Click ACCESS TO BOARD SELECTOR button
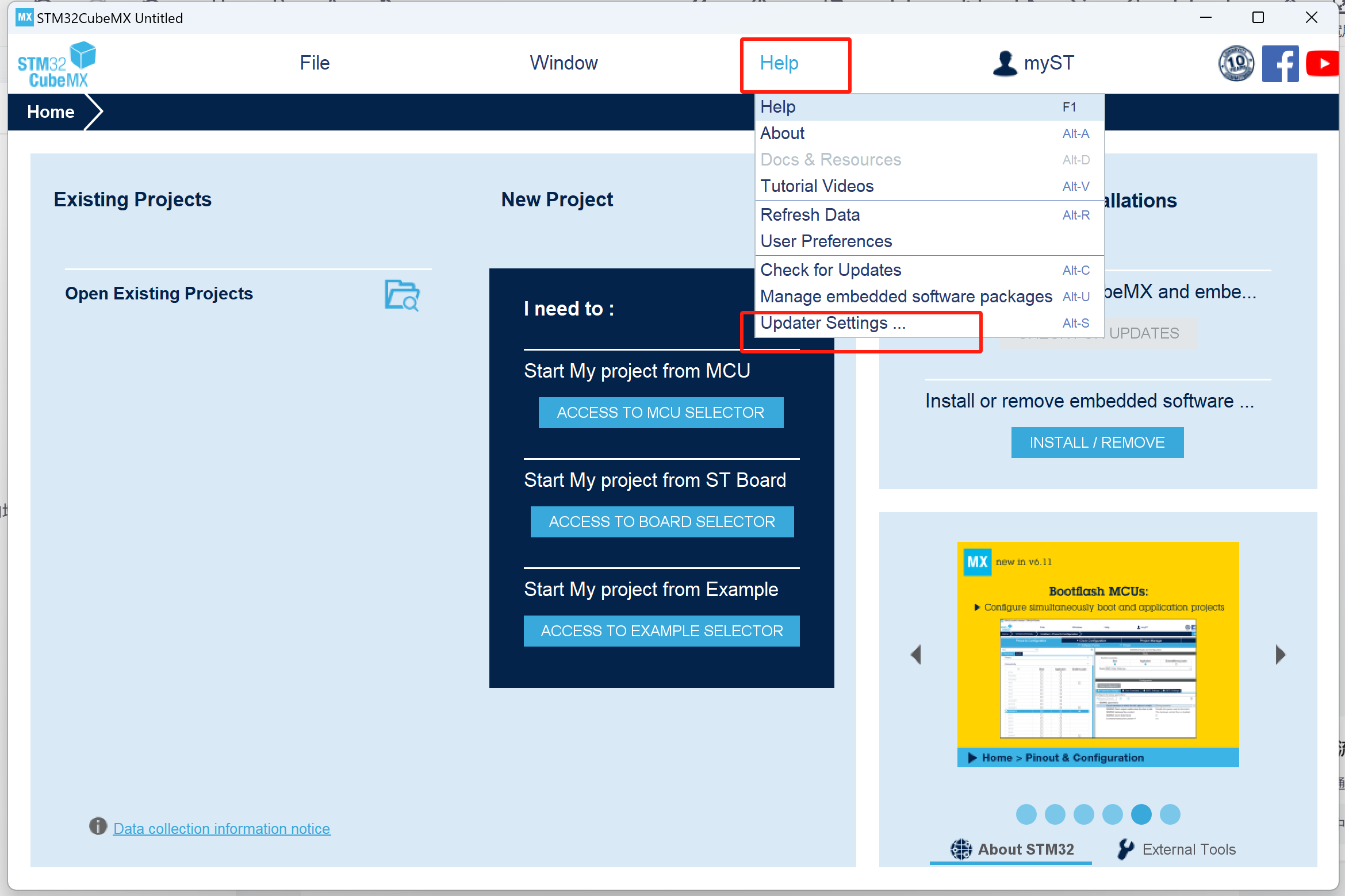 pyautogui.click(x=662, y=521)
